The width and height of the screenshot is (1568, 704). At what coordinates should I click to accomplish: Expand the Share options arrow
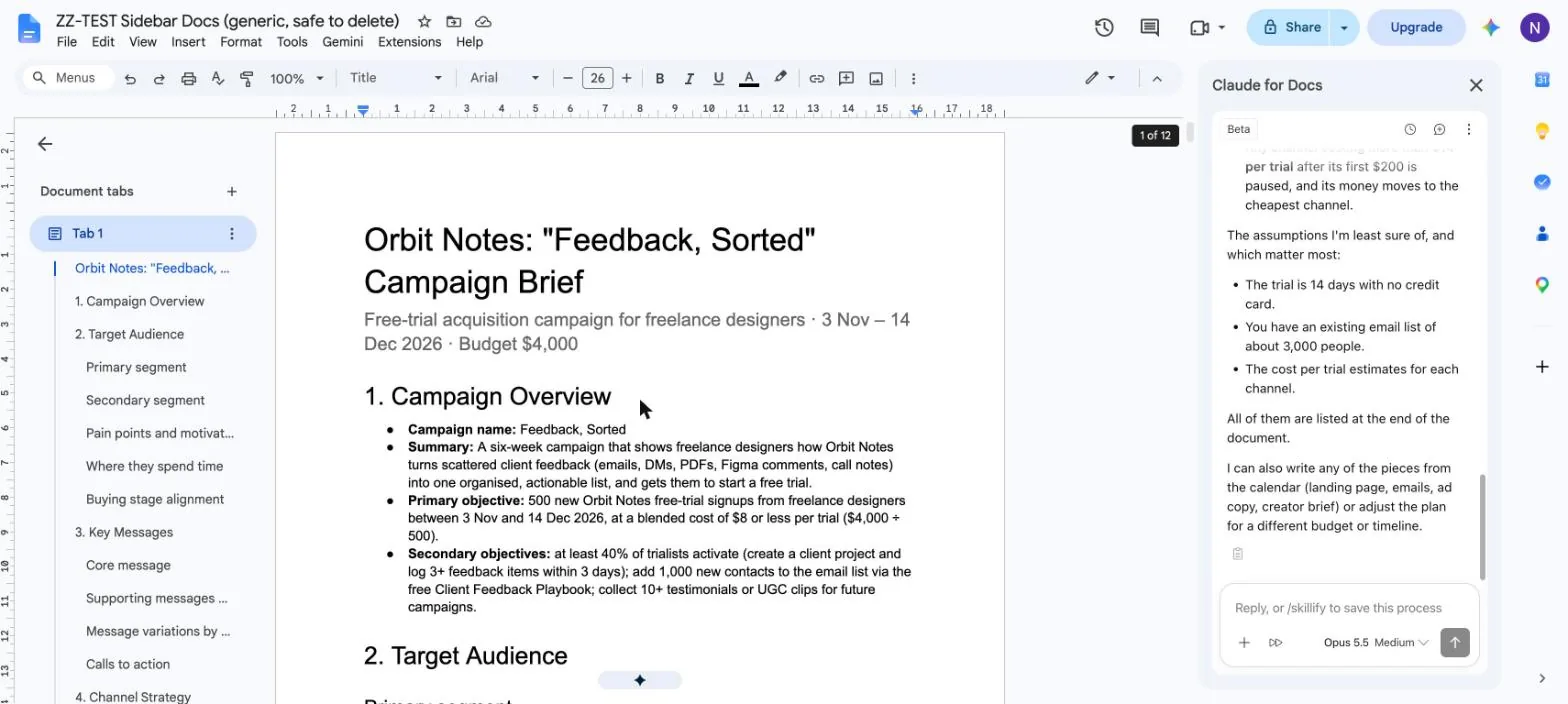click(x=1344, y=28)
